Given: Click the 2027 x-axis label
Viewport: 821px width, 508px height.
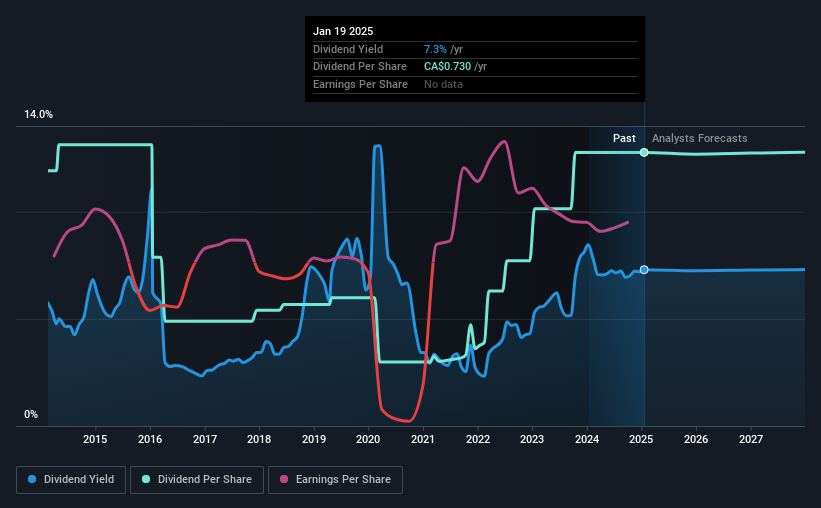Looking at the screenshot, I should pos(751,439).
